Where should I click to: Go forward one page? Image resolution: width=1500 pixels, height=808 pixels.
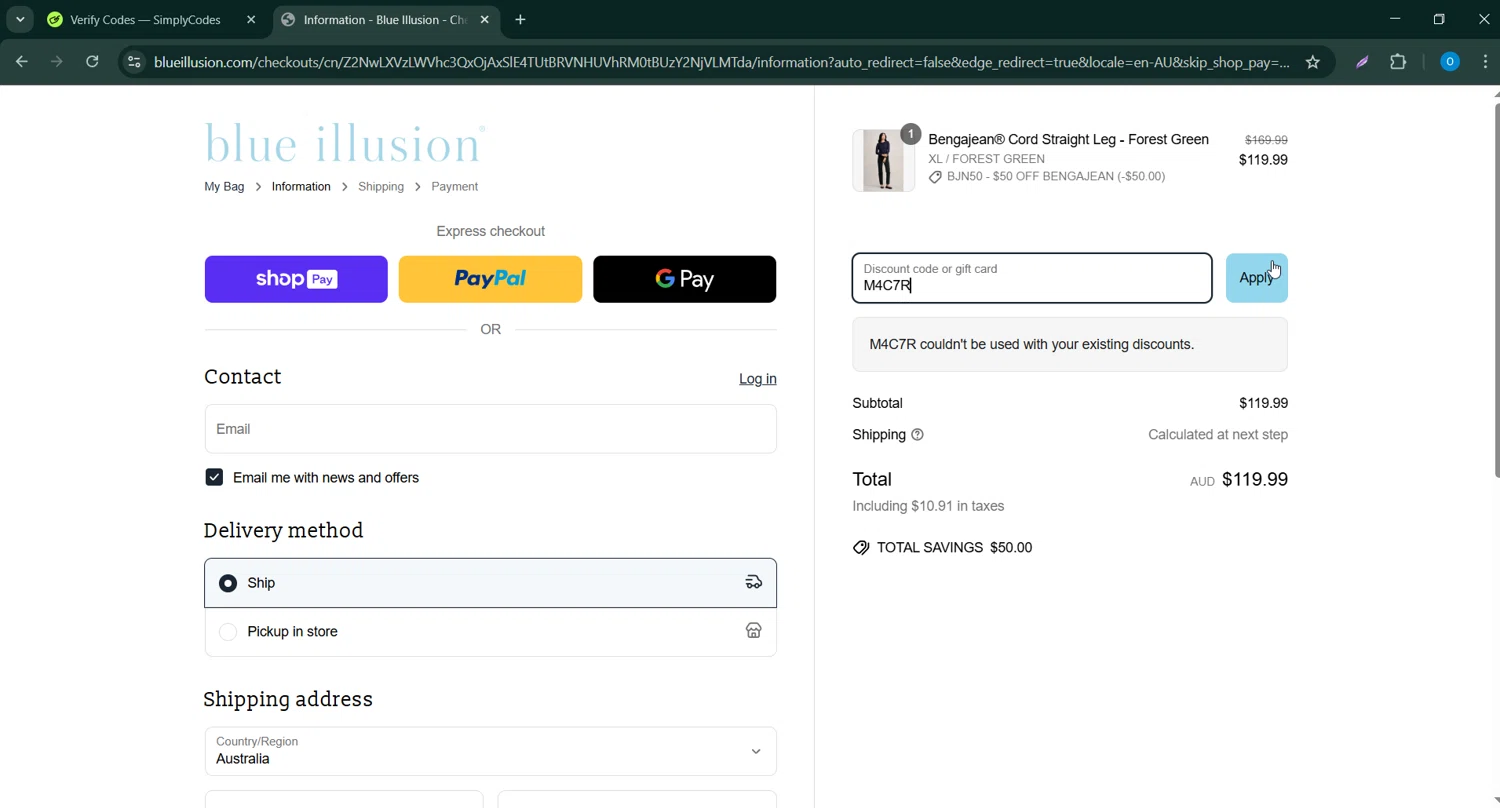tap(57, 62)
